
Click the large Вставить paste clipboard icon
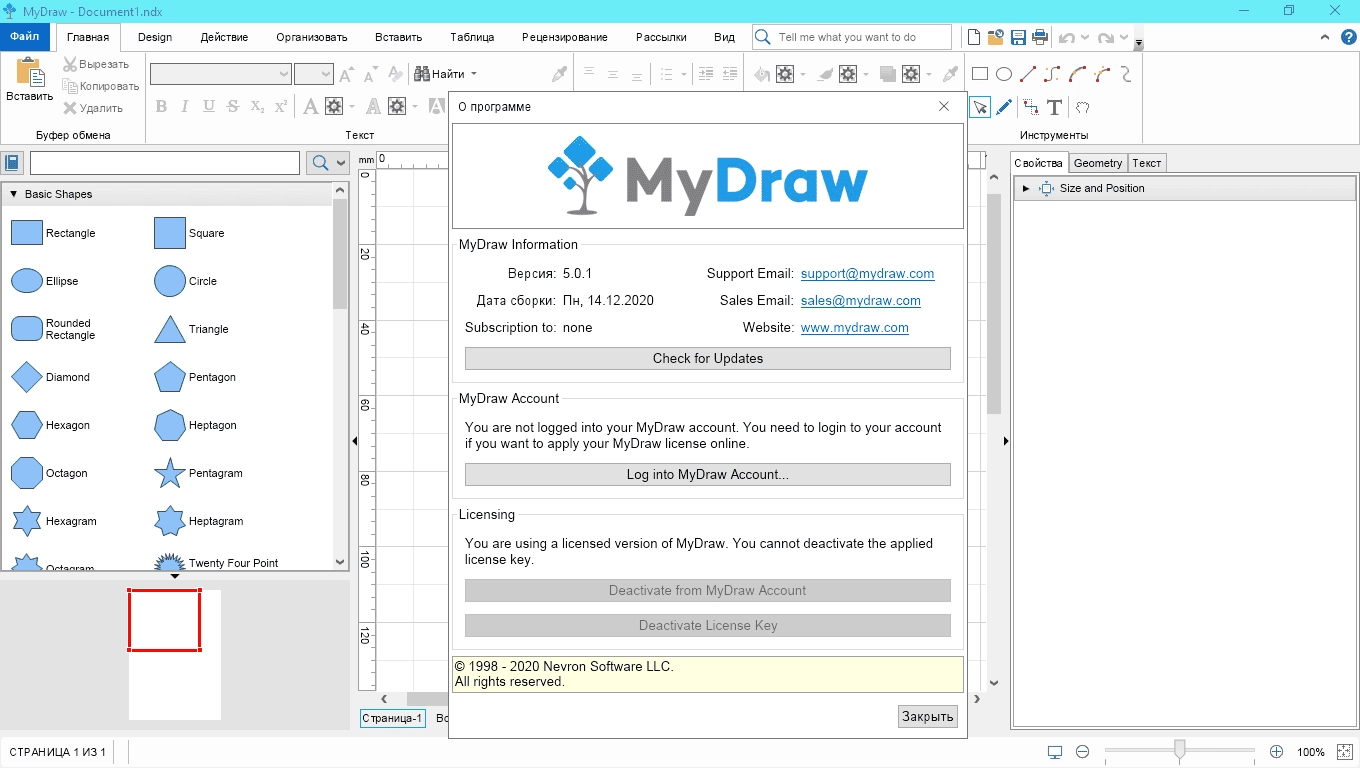(29, 73)
